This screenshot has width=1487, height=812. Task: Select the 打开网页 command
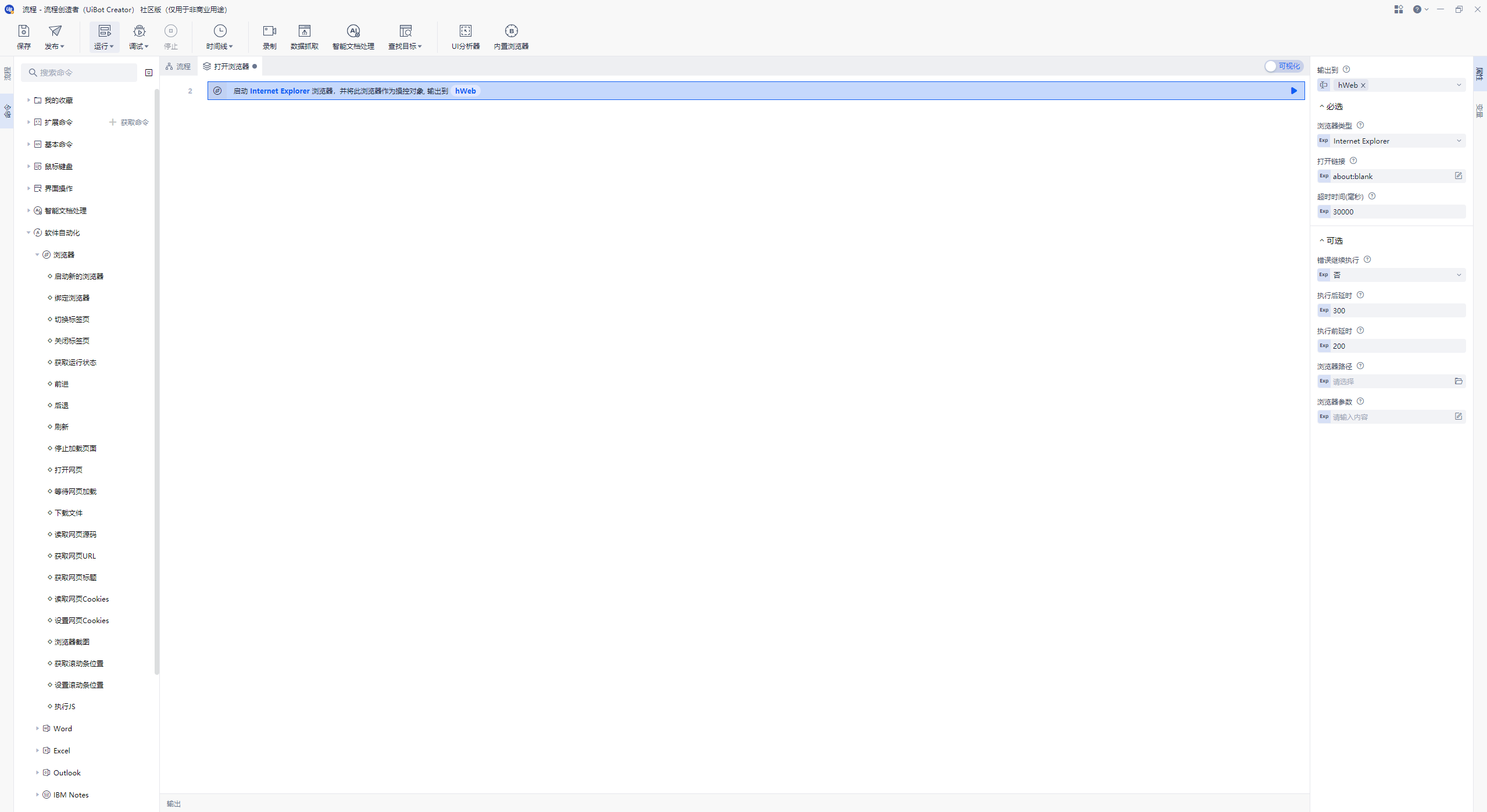[69, 470]
